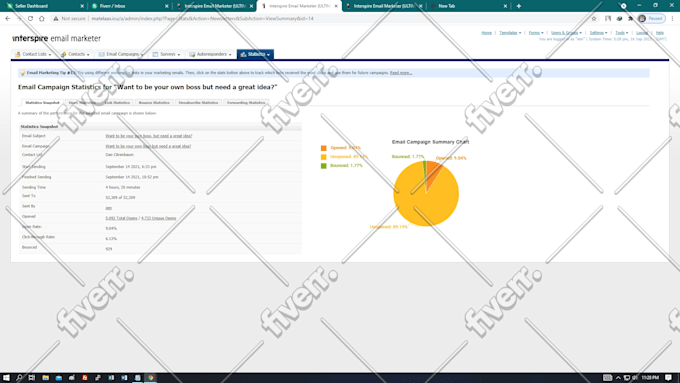The height and width of the screenshot is (383, 680).
Task: Click the green Bounced legend swatch
Action: click(x=324, y=166)
